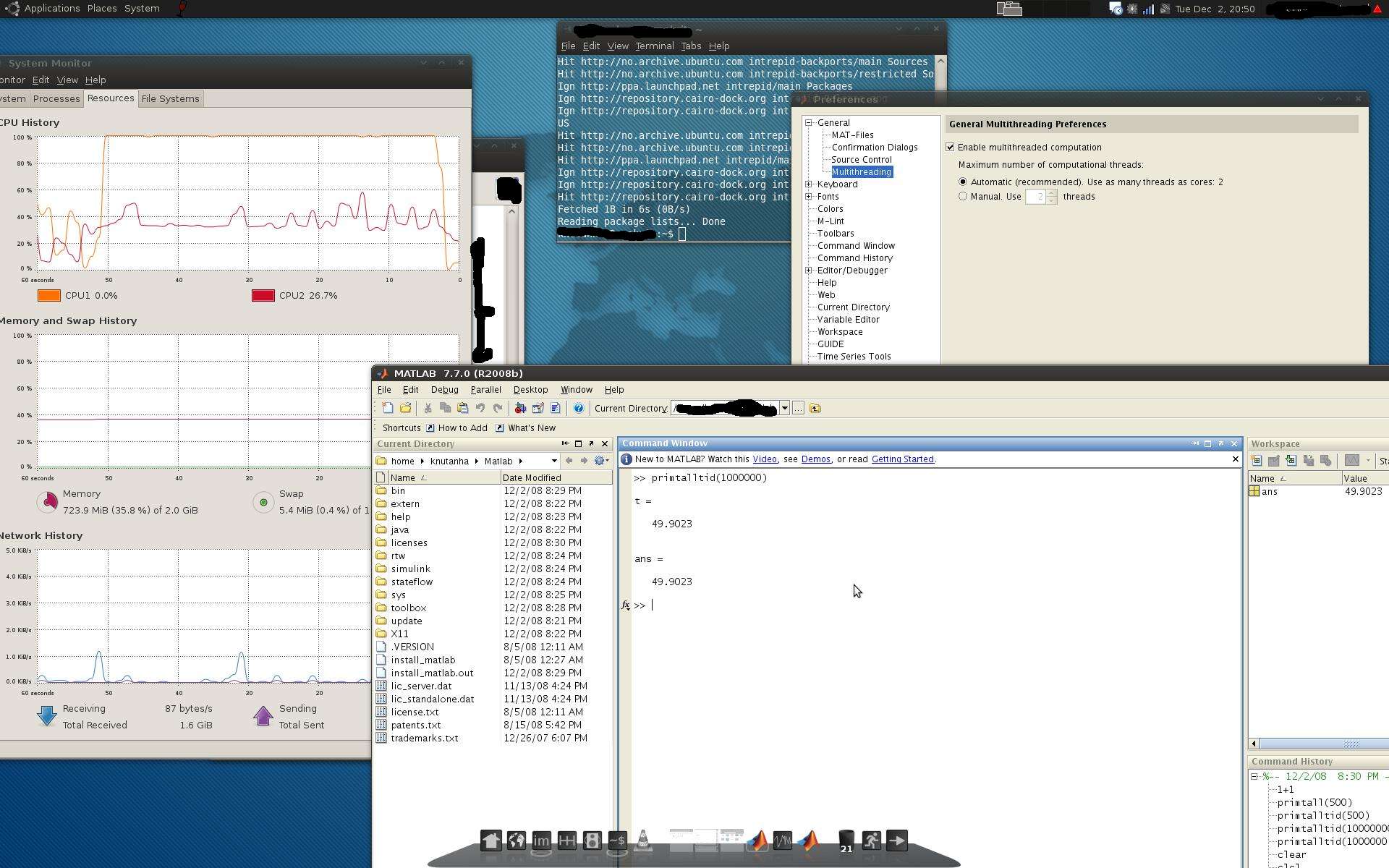Open the web browser globe dock icon
Viewport: 1389px width, 868px height.
coord(517,840)
